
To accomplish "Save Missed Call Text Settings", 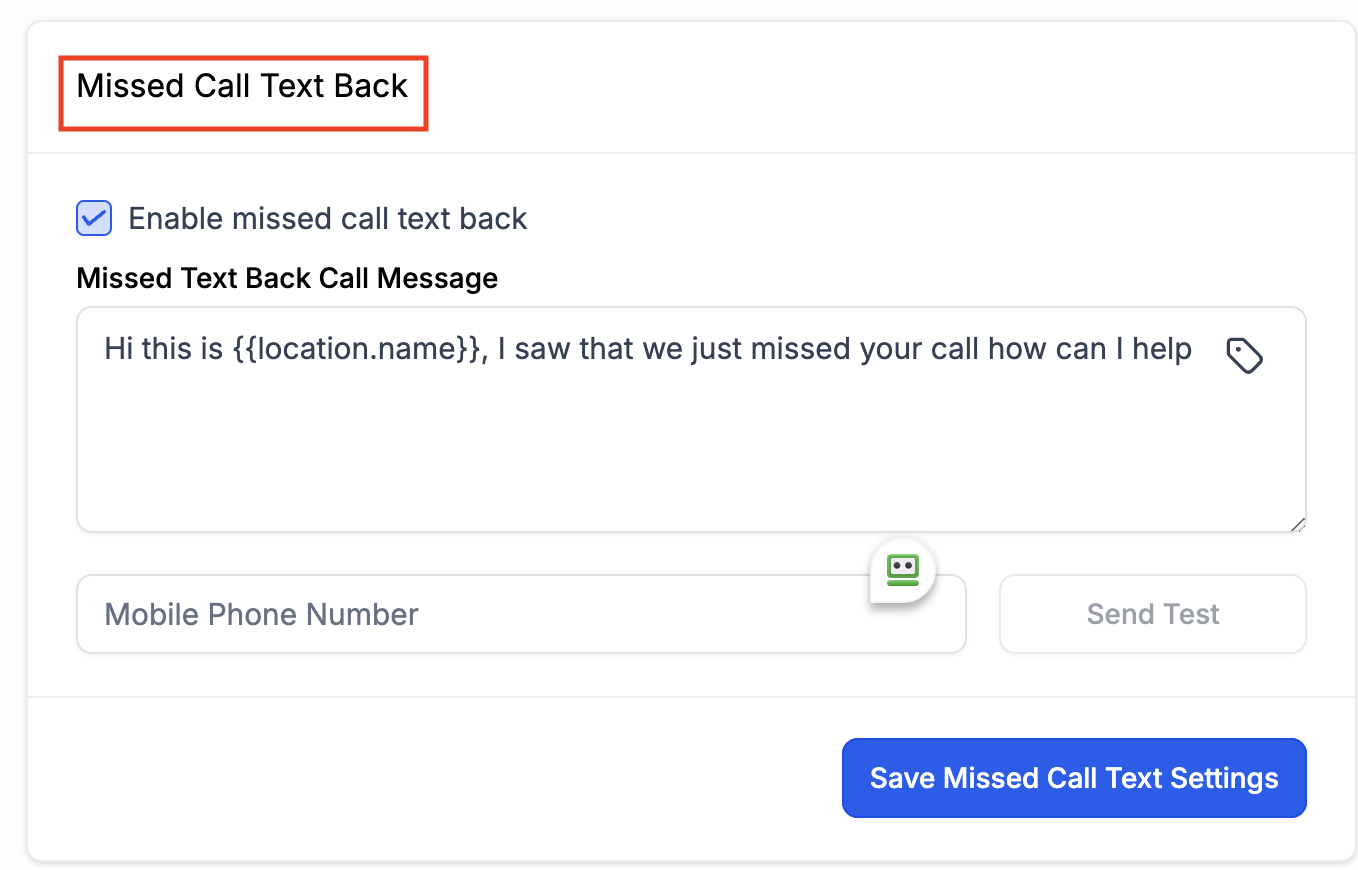I will pyautogui.click(x=1074, y=778).
